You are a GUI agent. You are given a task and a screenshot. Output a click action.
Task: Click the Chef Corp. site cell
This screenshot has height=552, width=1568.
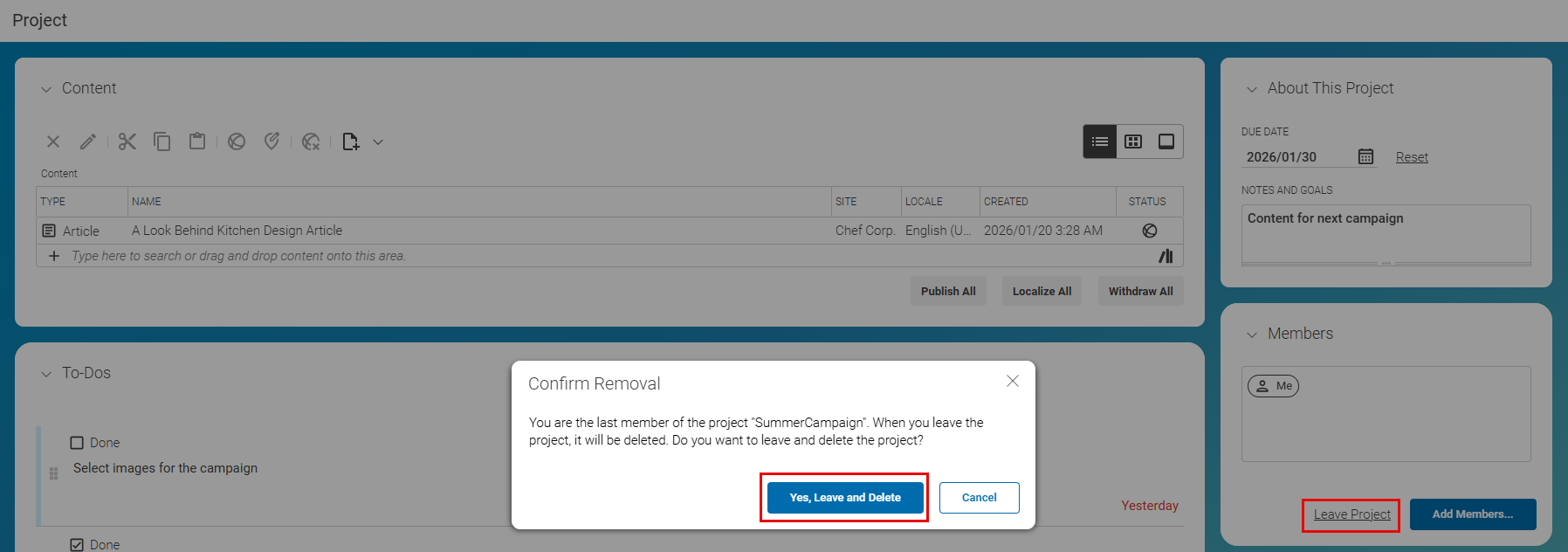pos(865,231)
